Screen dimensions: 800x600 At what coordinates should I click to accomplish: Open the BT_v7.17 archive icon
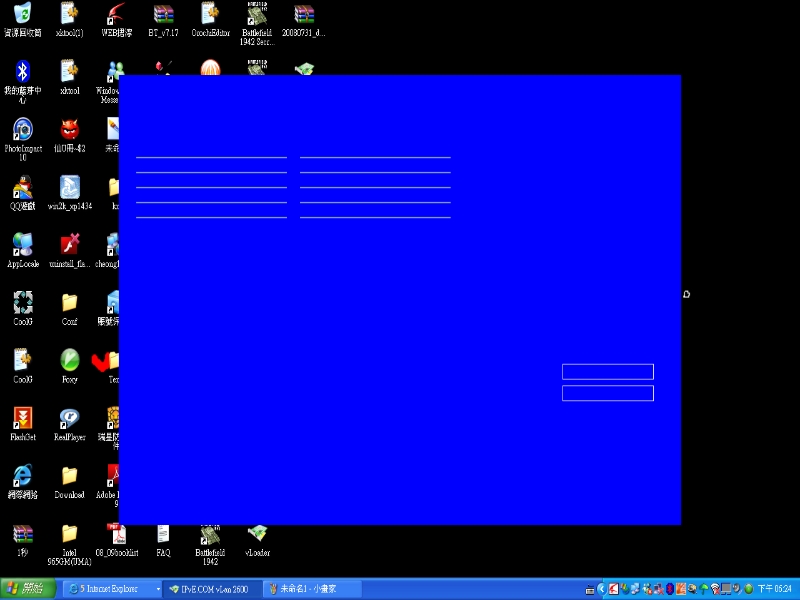coord(163,15)
